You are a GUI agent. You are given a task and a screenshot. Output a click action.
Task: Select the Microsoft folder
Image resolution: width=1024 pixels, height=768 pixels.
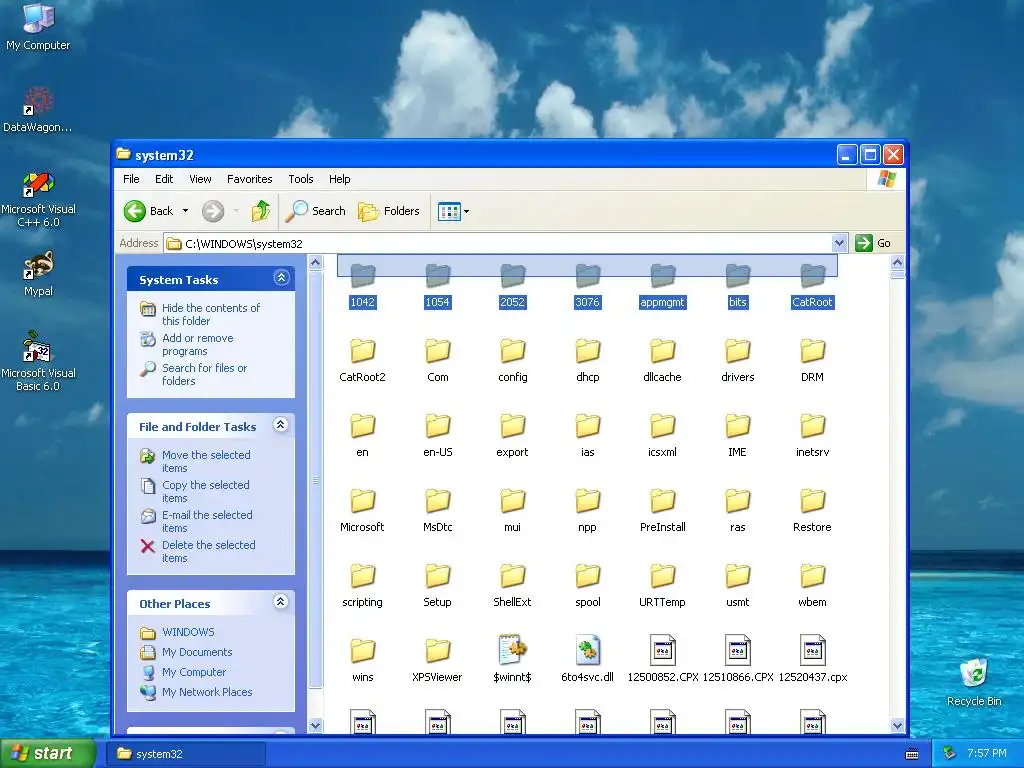tap(362, 509)
